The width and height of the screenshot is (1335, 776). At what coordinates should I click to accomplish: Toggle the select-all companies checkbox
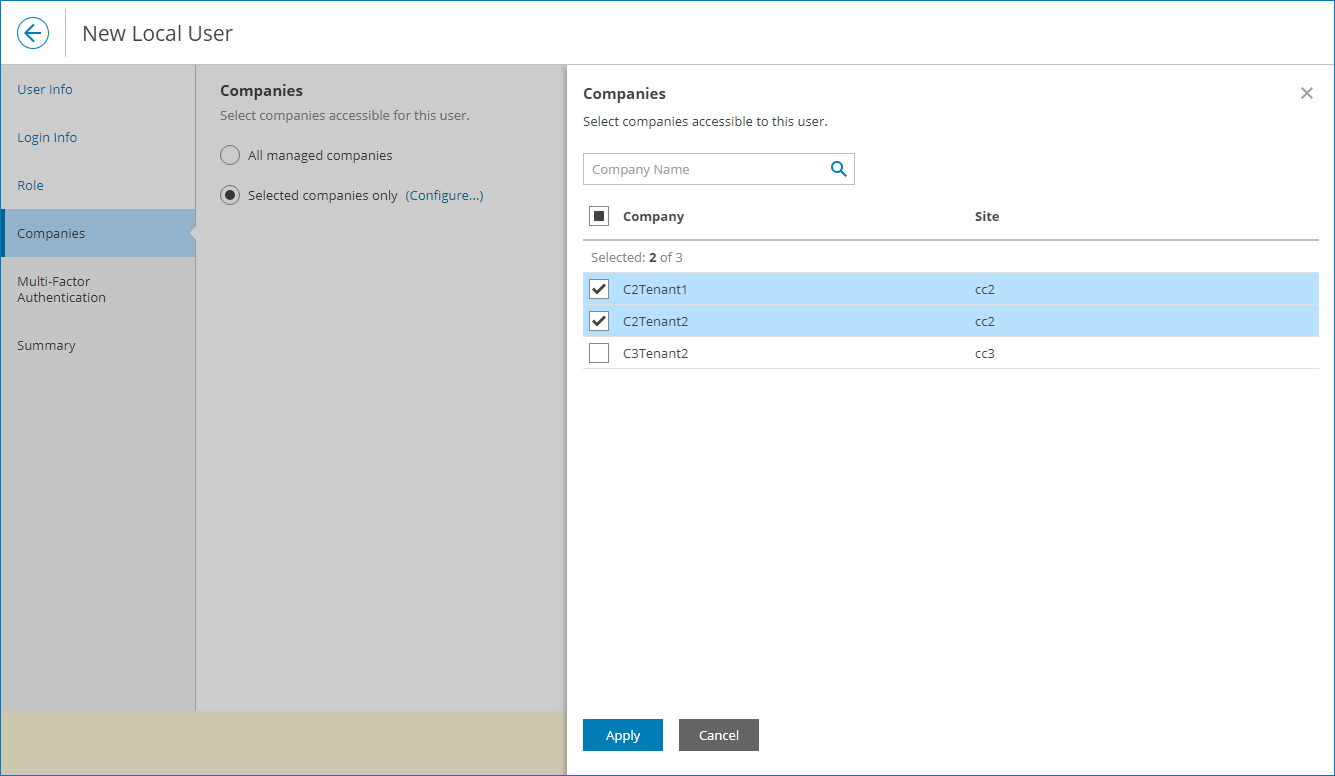click(x=599, y=215)
